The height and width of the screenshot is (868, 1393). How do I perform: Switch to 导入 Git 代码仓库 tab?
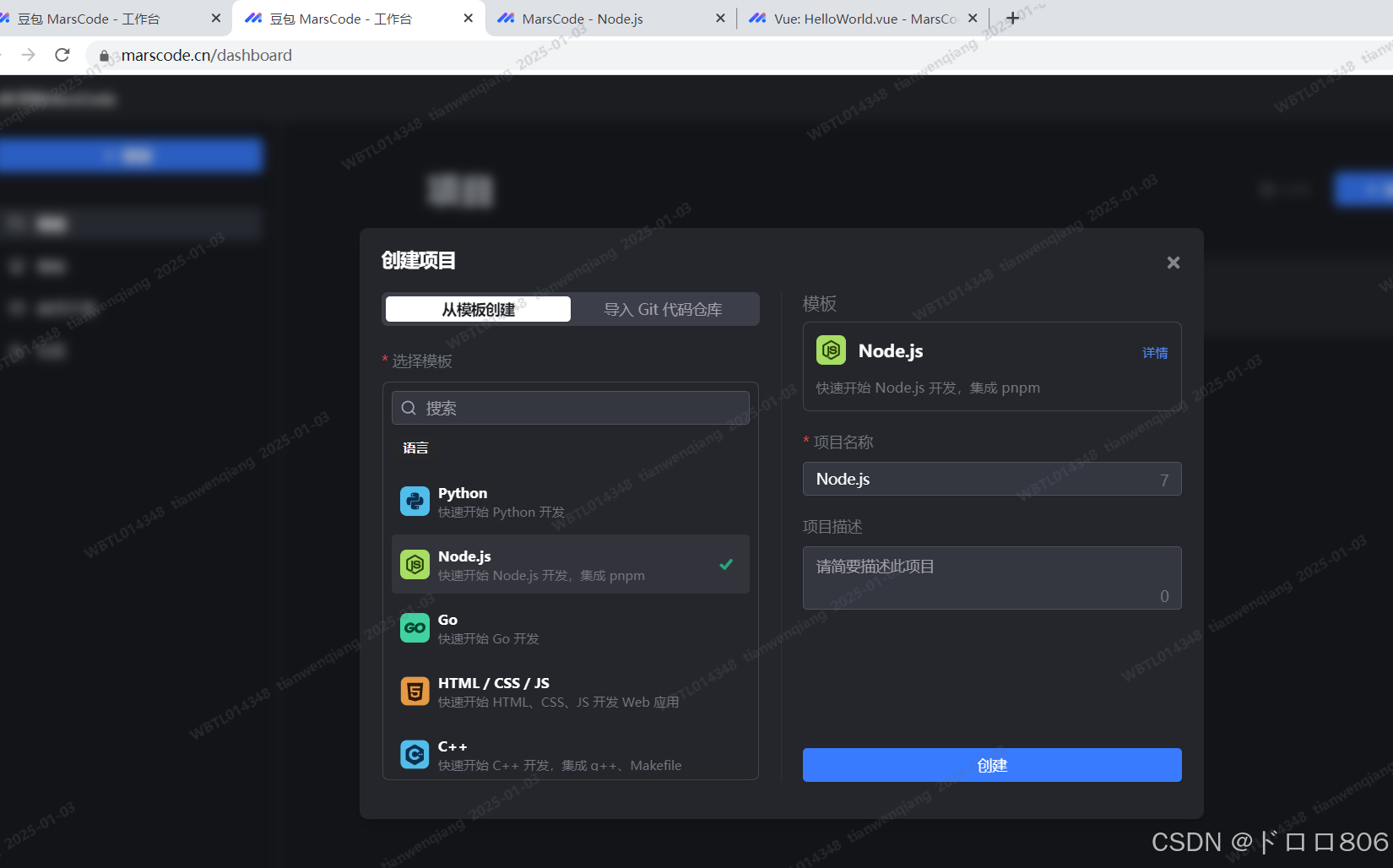coord(664,309)
